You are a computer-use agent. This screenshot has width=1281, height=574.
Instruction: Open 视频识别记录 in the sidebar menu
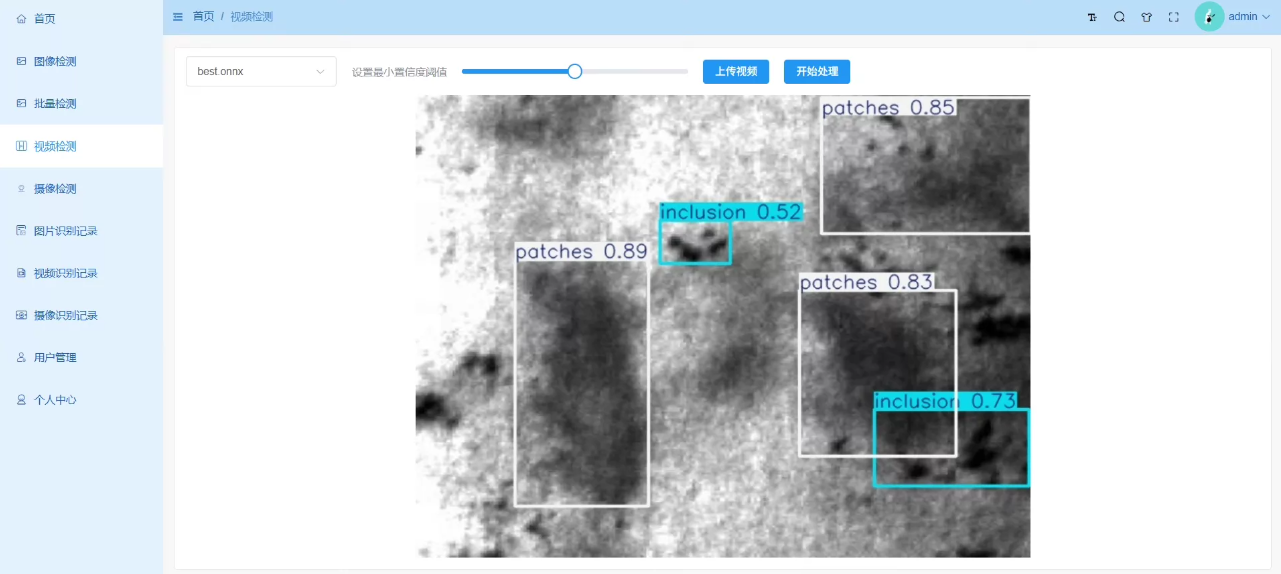tap(81, 273)
